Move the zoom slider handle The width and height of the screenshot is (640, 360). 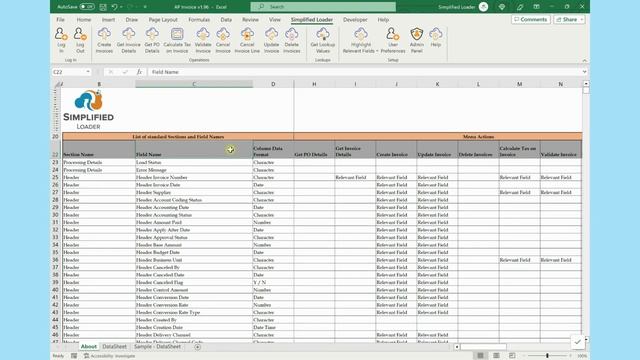[547, 356]
